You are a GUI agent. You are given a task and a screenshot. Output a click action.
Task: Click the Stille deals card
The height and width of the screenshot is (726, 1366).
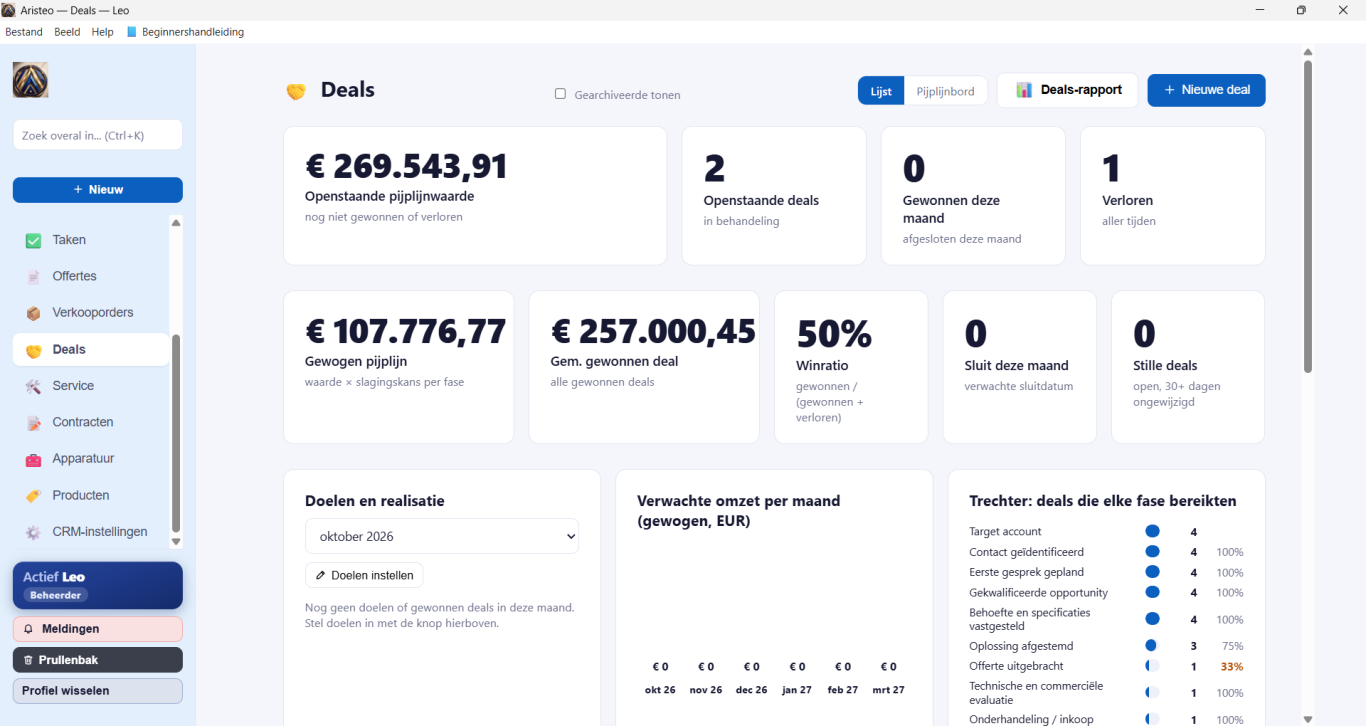pyautogui.click(x=1188, y=367)
